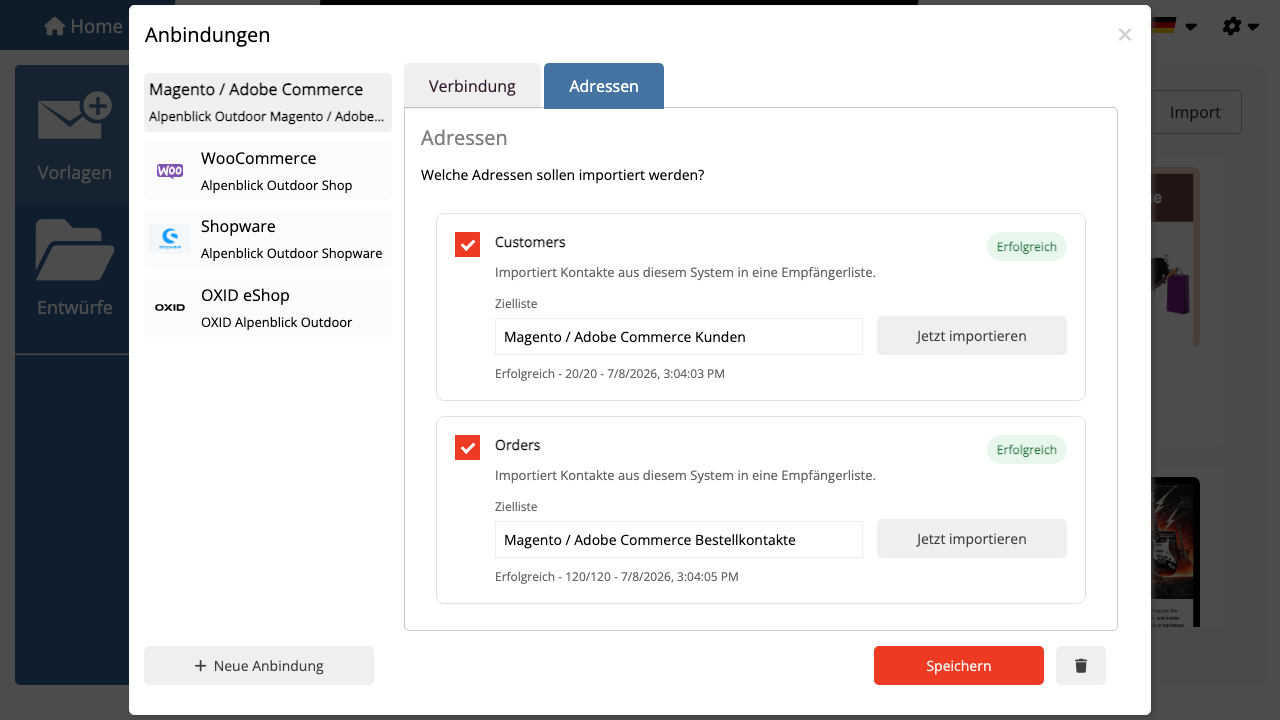Click the Erfolgreich badge for Orders
The image size is (1280, 720).
point(1027,450)
